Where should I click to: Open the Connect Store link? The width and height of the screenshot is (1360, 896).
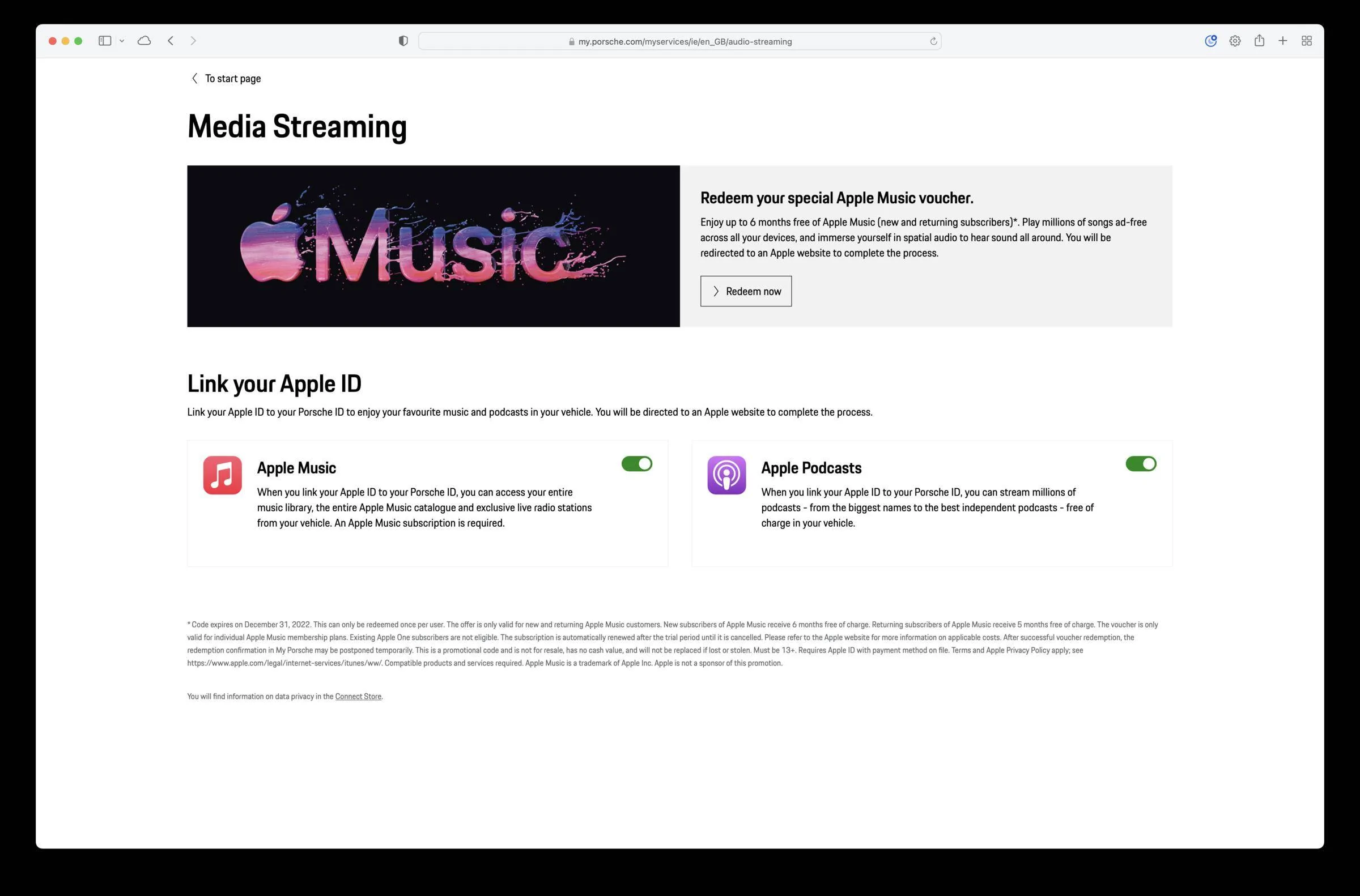click(358, 696)
